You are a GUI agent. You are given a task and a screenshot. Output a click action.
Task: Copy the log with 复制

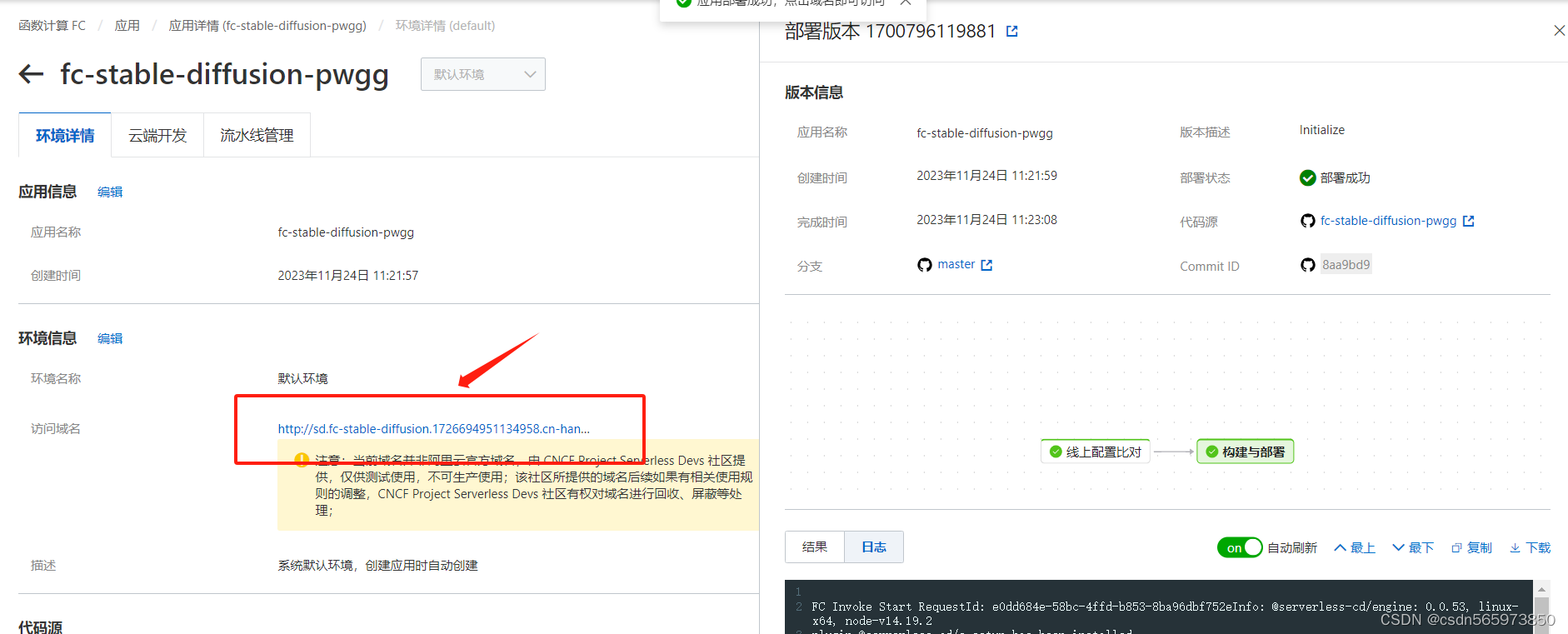point(1472,547)
